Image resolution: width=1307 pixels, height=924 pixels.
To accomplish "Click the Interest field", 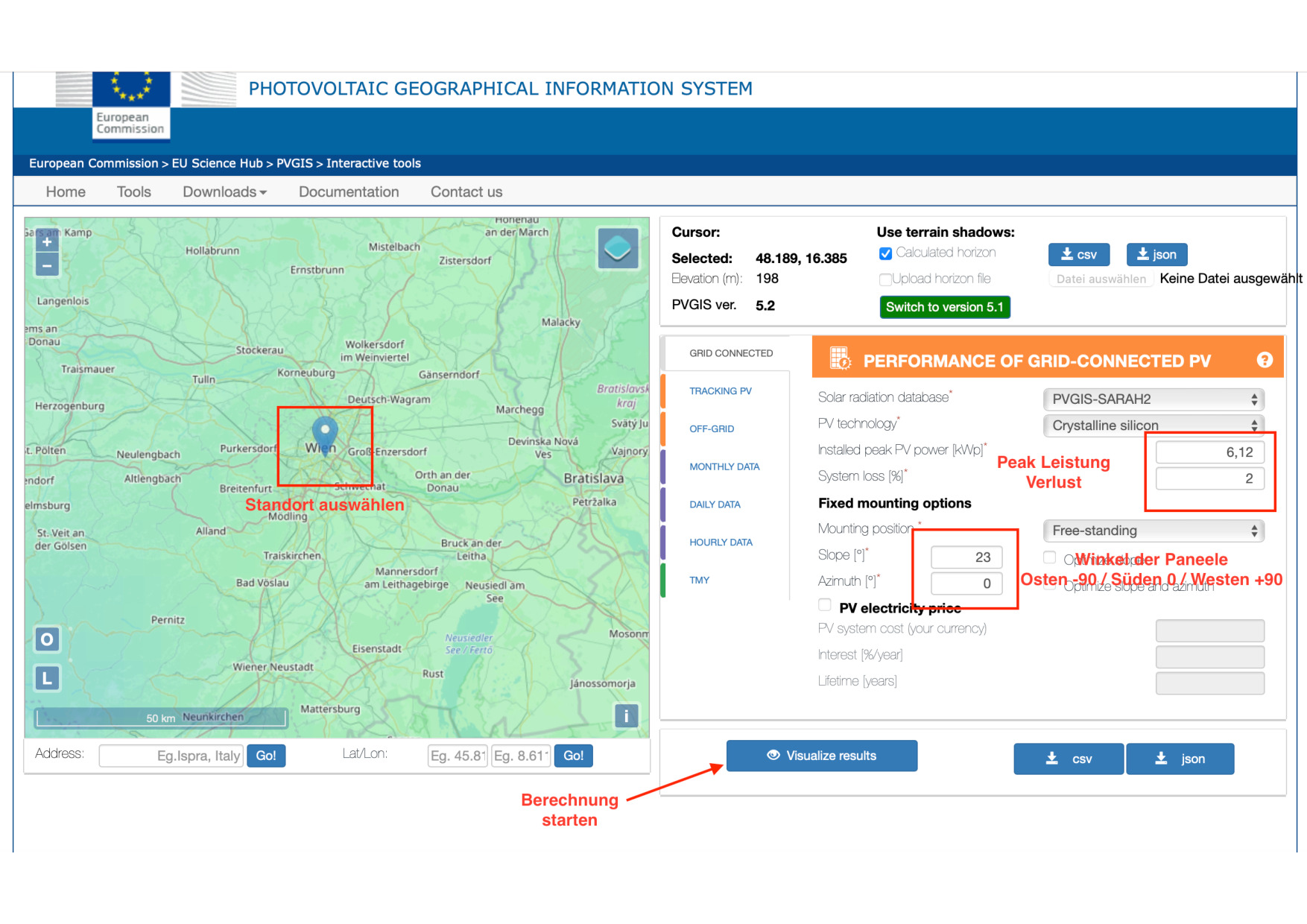I will [x=1210, y=656].
